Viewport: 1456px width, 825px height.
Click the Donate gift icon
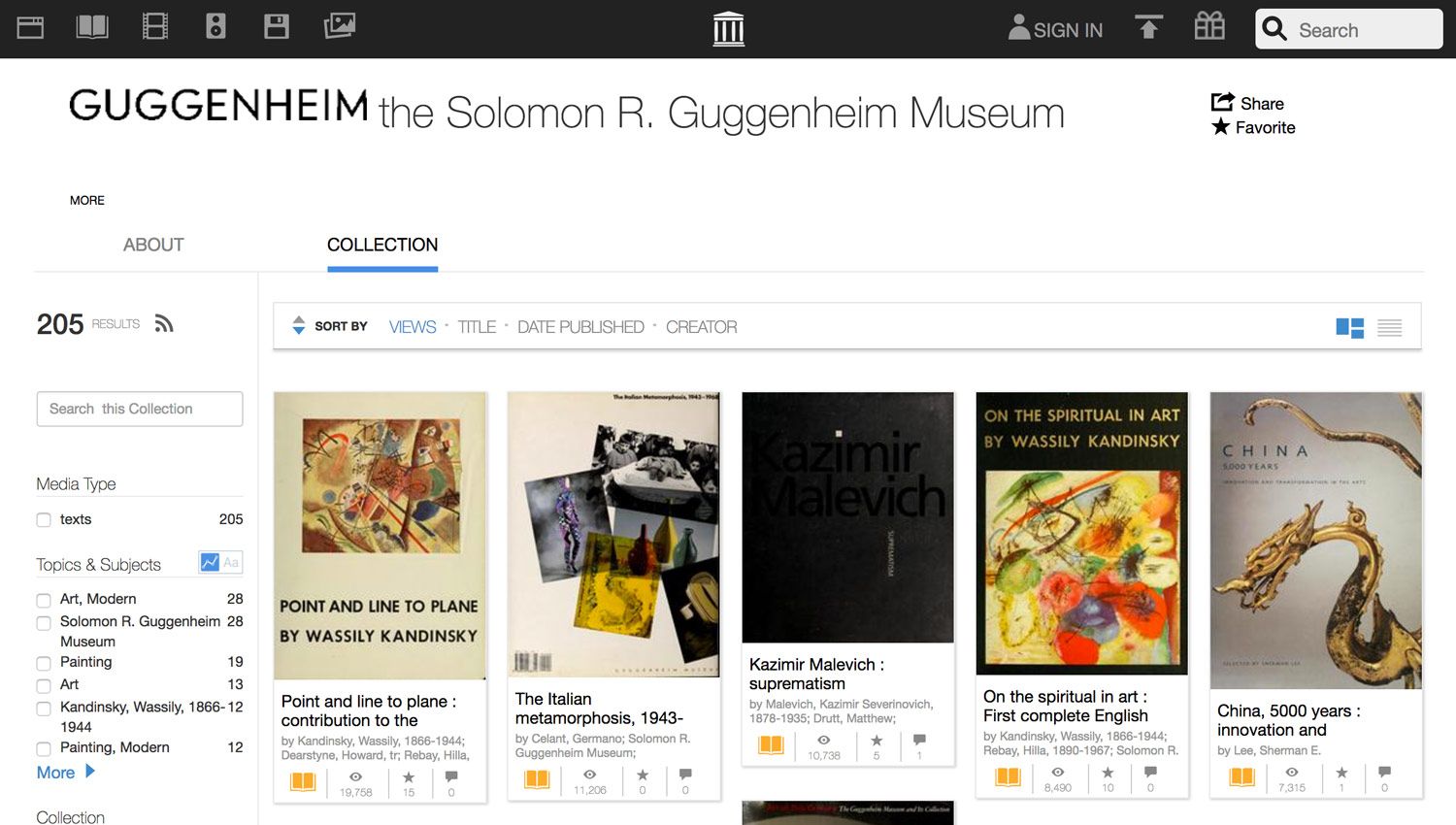[1209, 26]
